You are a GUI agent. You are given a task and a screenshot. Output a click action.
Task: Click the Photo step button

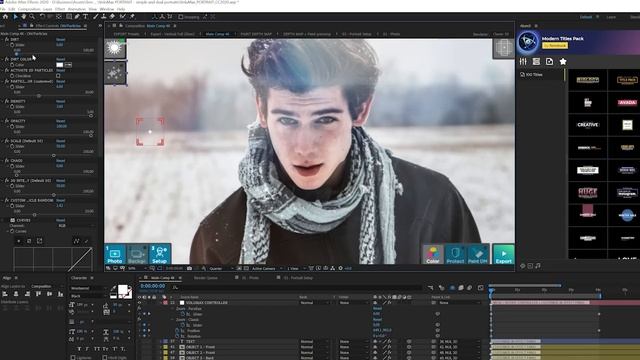tap(115, 254)
